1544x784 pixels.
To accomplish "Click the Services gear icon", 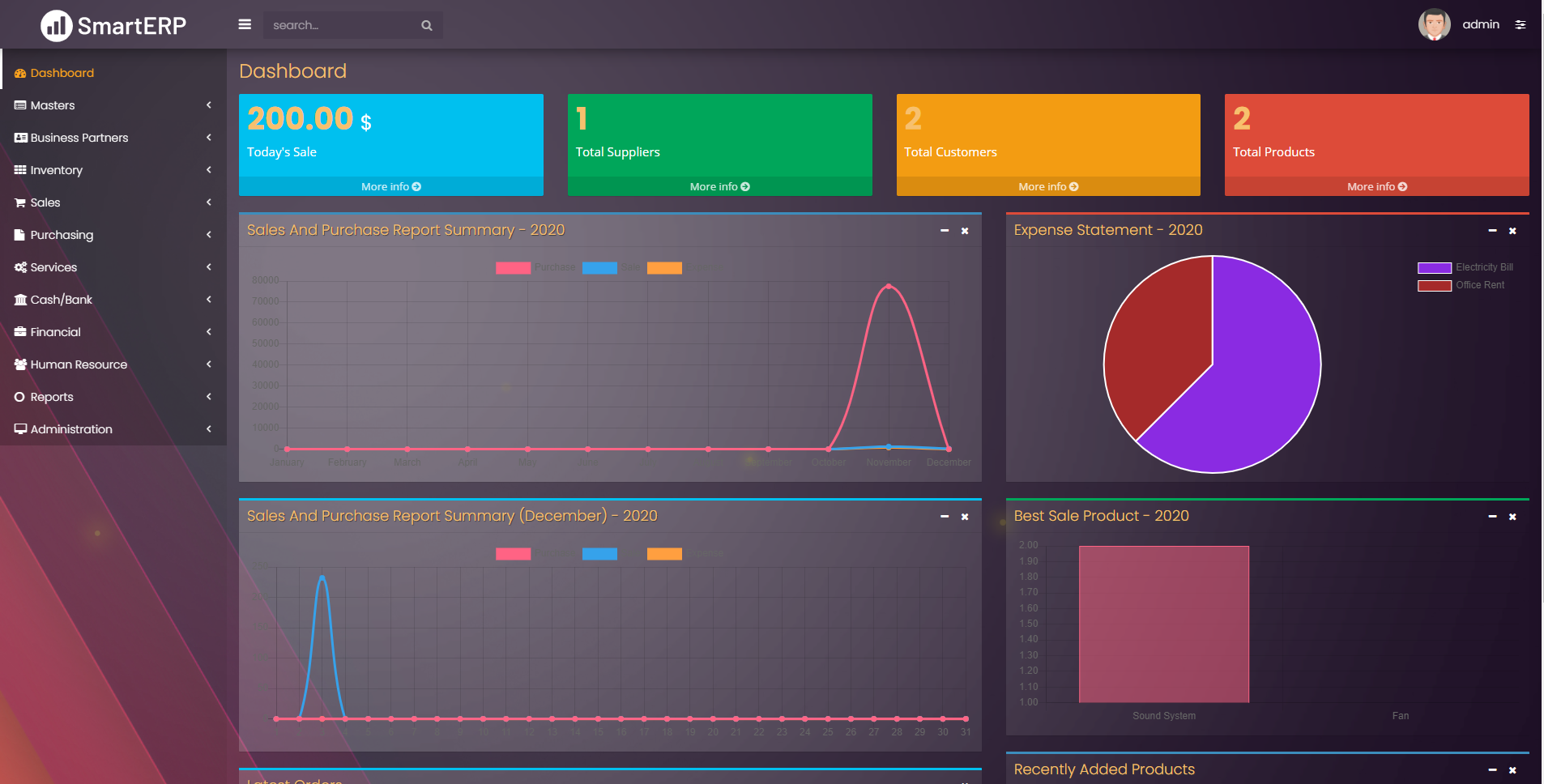I will point(20,266).
